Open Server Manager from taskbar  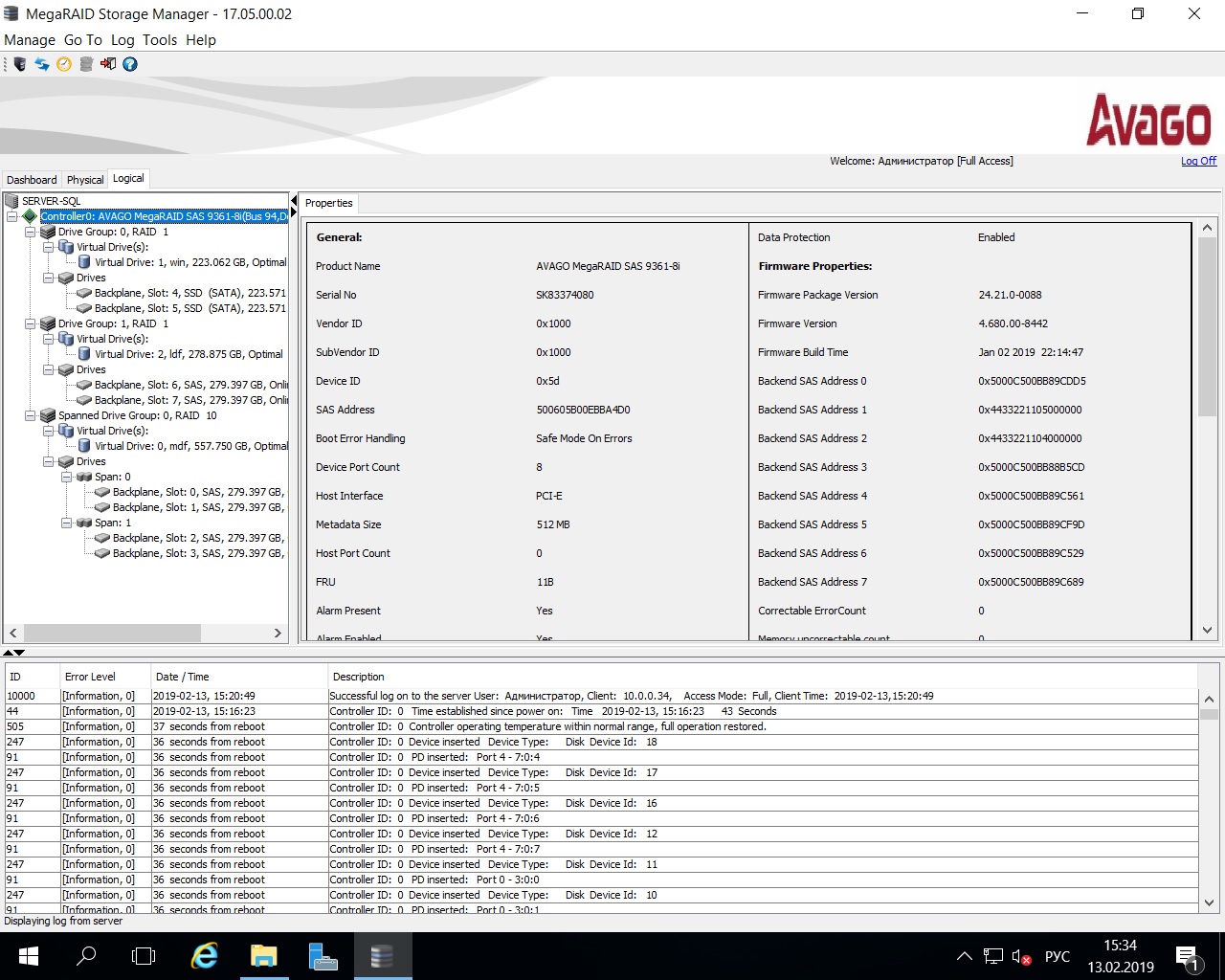tap(323, 956)
